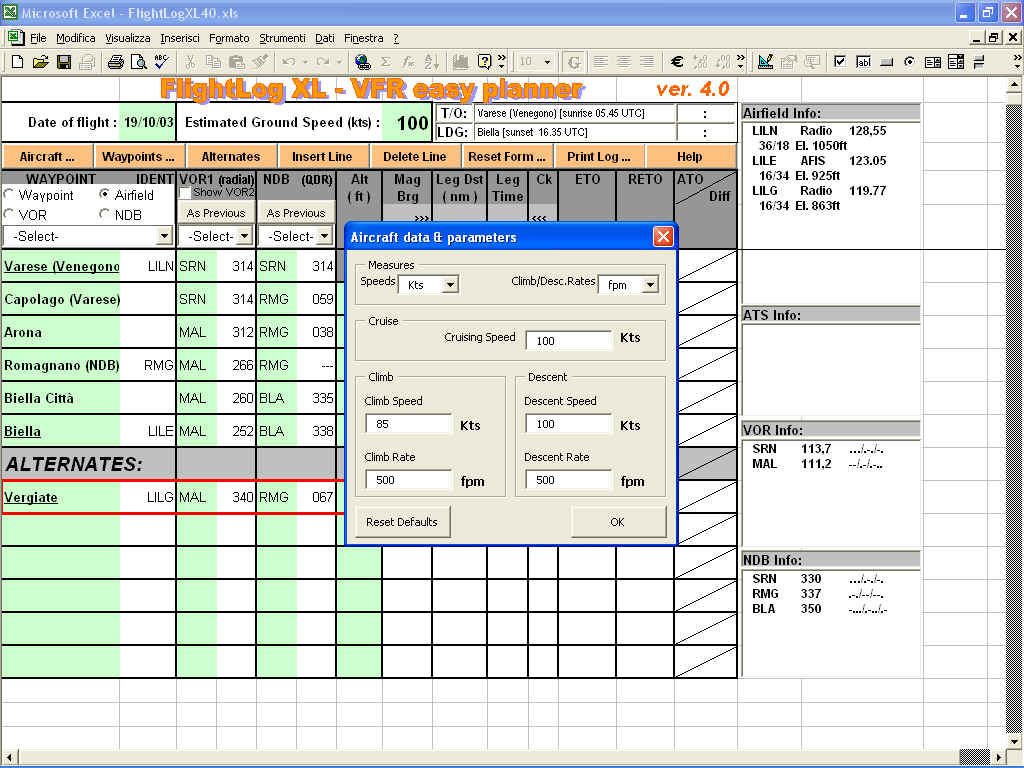Expand the Control Toolbox overflow chevron

click(1016, 62)
